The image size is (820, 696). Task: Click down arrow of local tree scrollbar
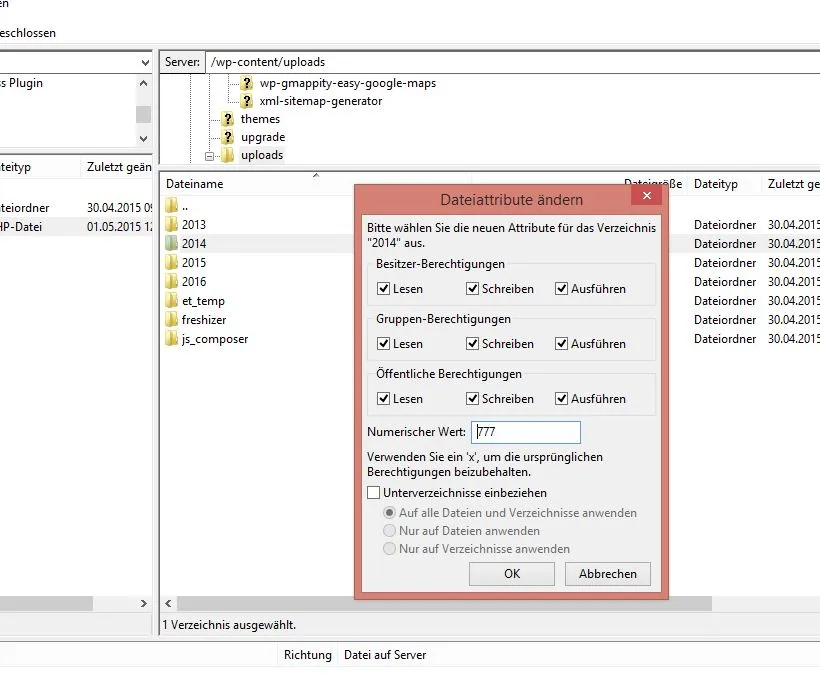click(x=143, y=139)
